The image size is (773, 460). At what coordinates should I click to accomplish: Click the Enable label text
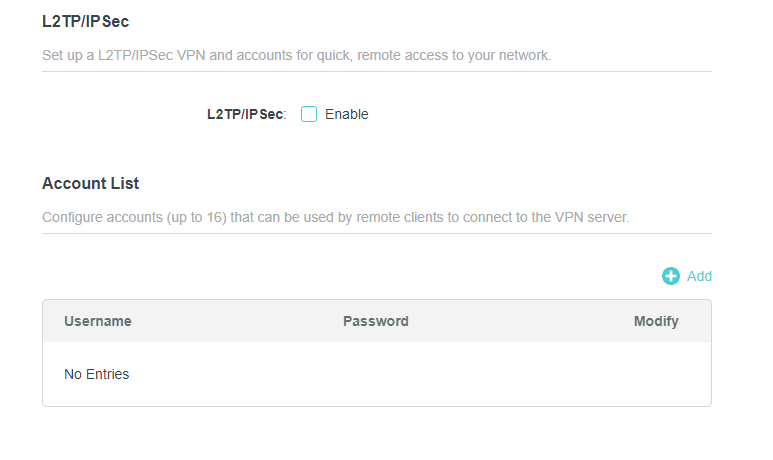[x=347, y=114]
